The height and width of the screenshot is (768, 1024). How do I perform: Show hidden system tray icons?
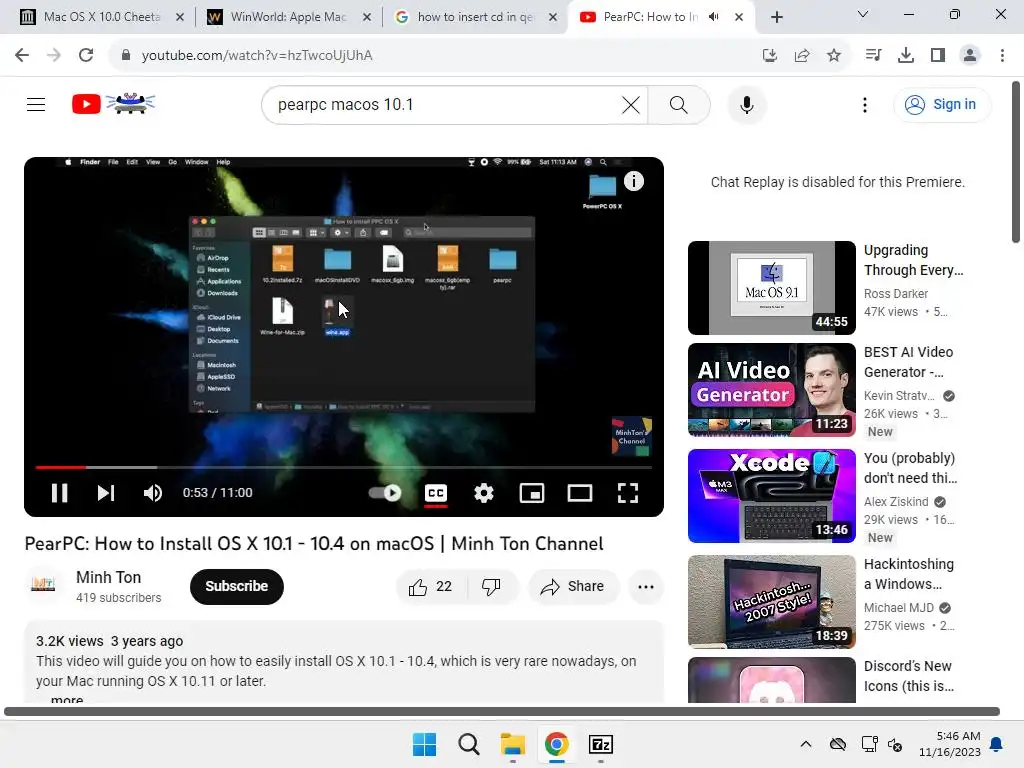(x=806, y=744)
